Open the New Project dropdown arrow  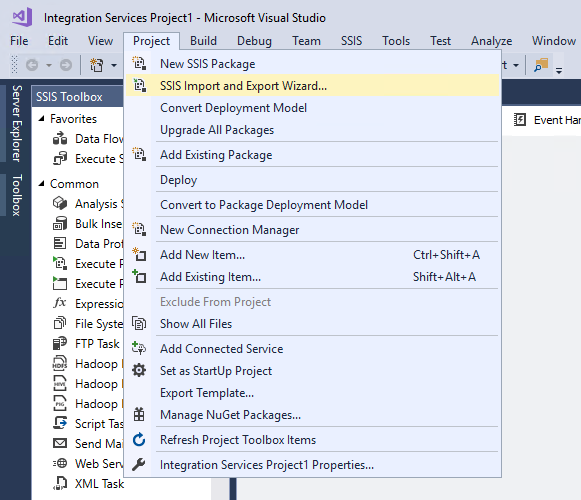[x=114, y=66]
